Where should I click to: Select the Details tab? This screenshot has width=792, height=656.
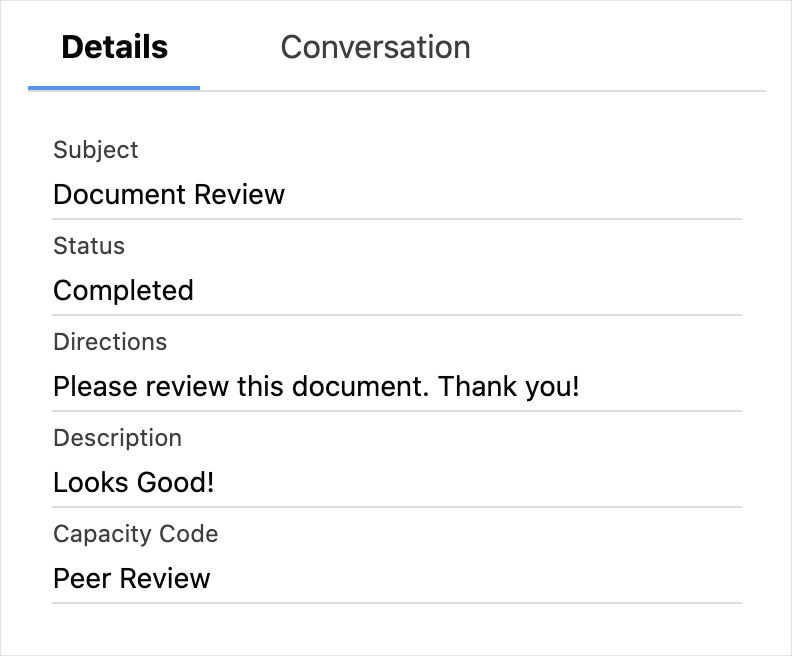[x=114, y=47]
